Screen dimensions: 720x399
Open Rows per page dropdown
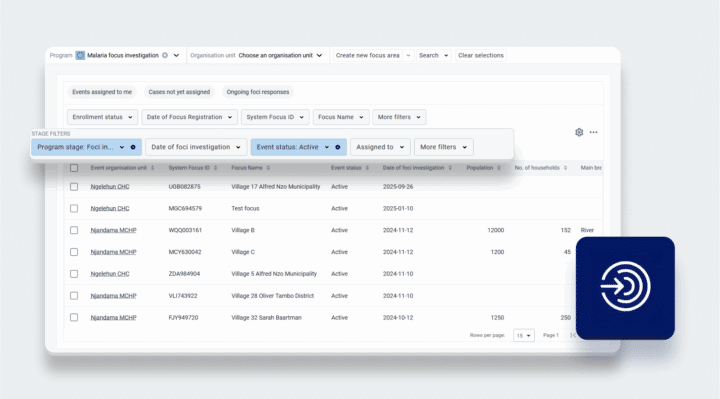click(523, 336)
